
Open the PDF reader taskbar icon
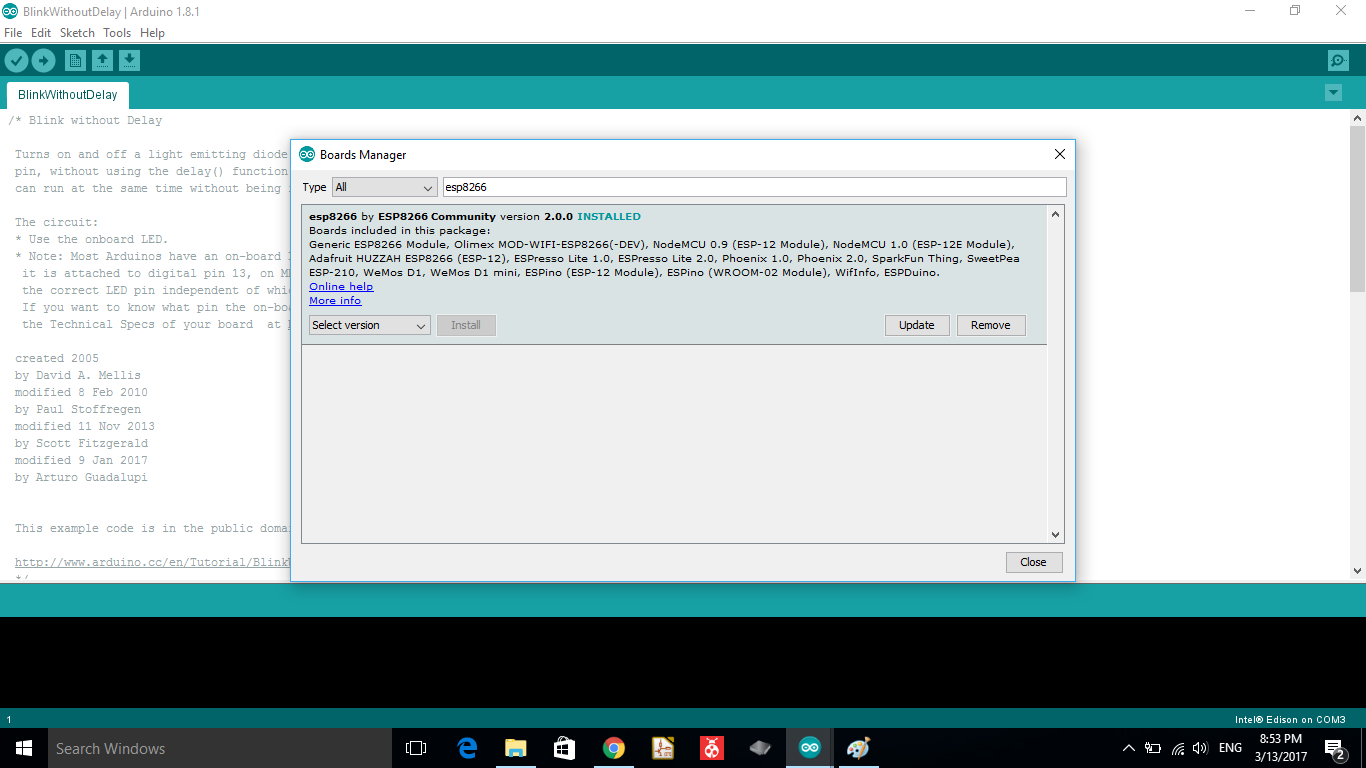[662, 748]
